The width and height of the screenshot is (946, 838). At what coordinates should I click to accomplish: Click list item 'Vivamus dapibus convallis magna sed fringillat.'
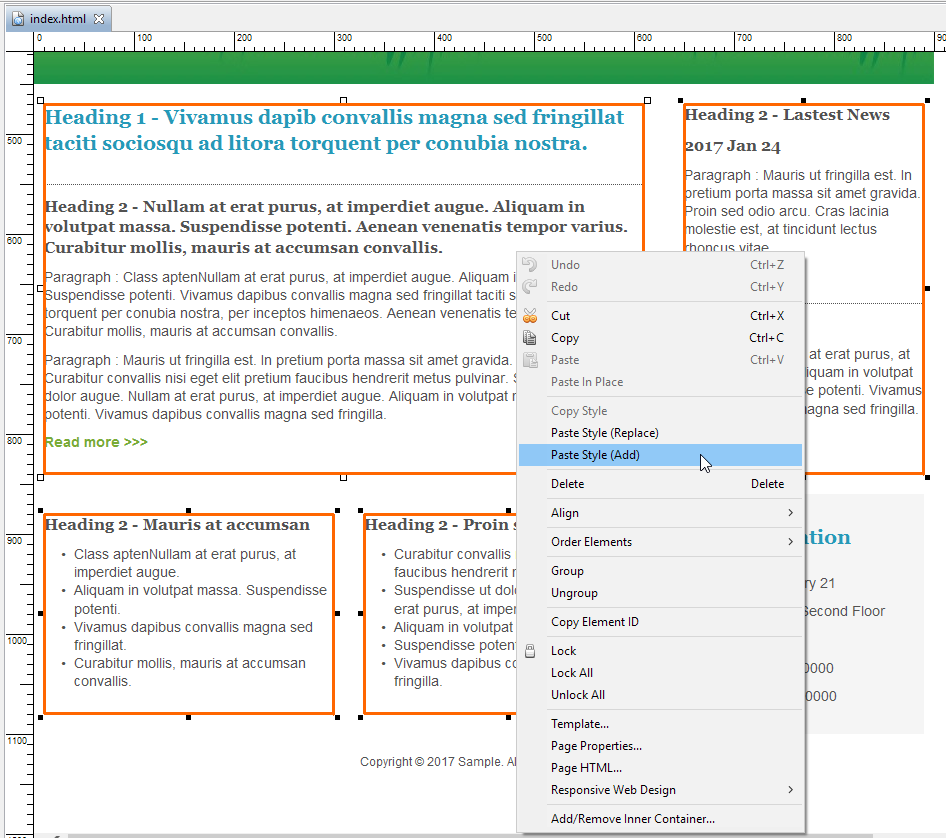tap(193, 636)
